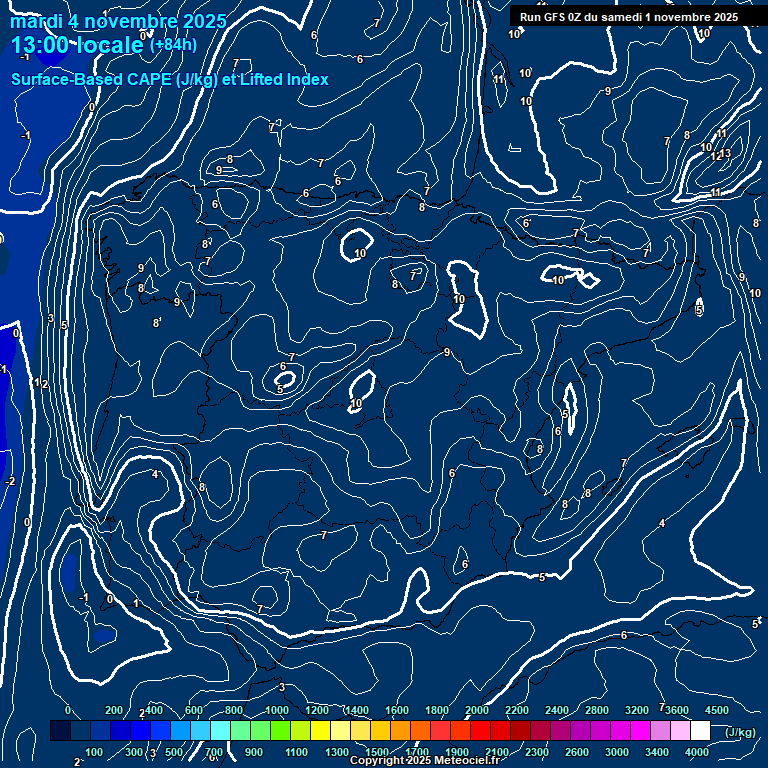The width and height of the screenshot is (768, 768).
Task: Click the legend value '500'
Action: point(174,752)
